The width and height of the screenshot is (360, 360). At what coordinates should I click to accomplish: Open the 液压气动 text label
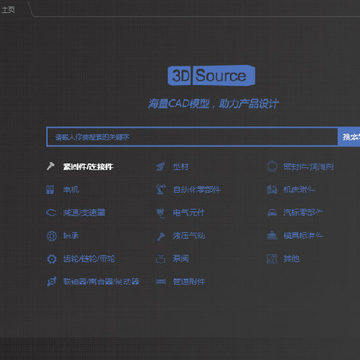(x=189, y=236)
